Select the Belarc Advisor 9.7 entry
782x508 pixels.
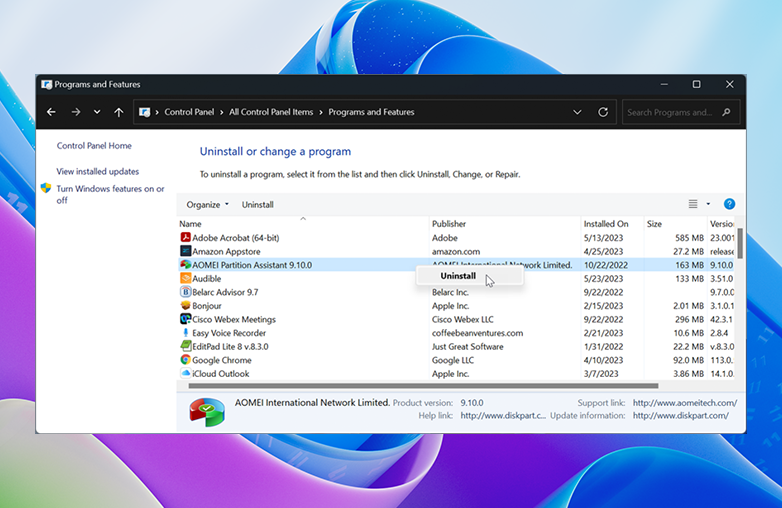456,292
